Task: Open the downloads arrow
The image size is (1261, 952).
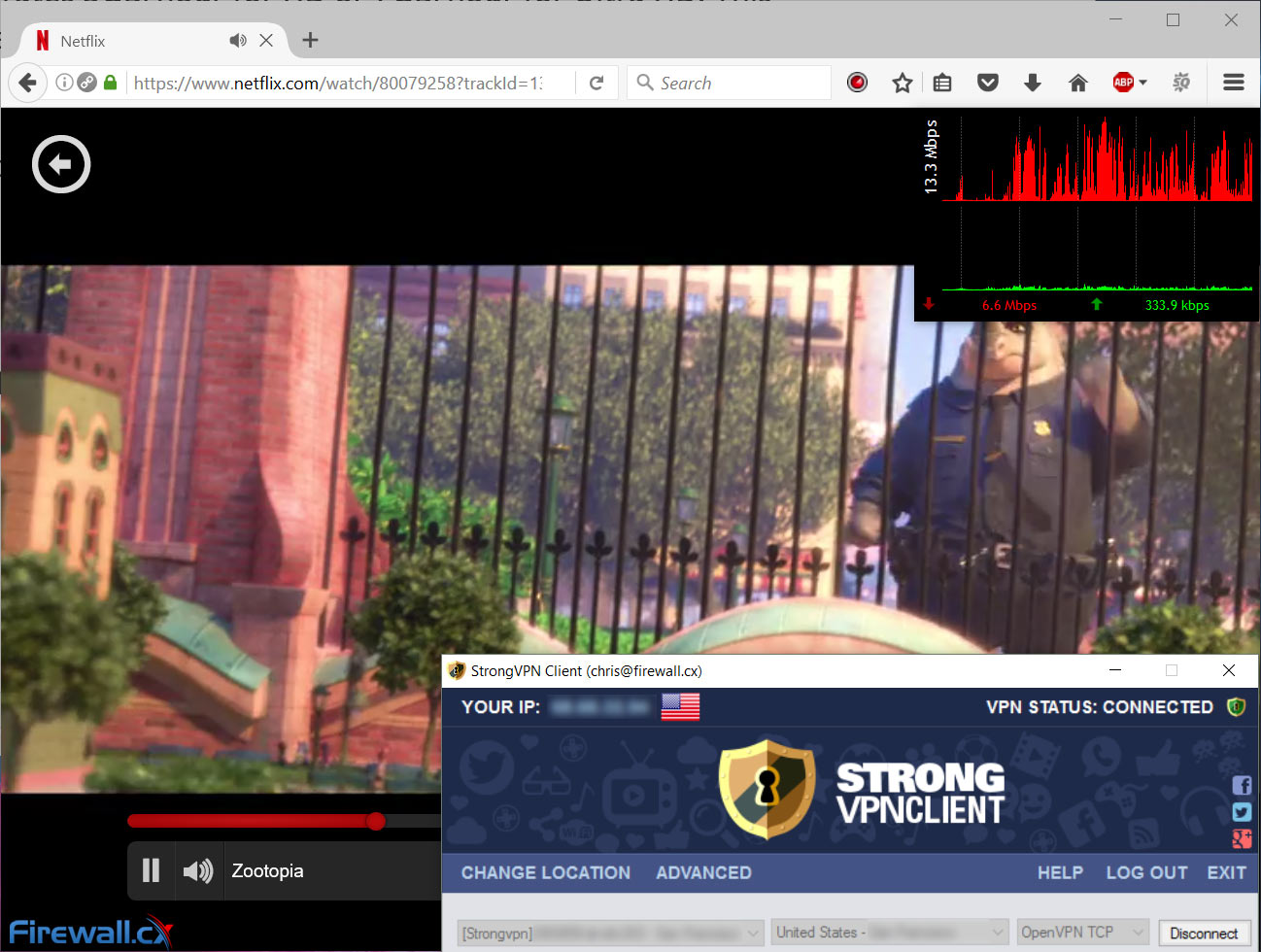Action: coord(1033,83)
